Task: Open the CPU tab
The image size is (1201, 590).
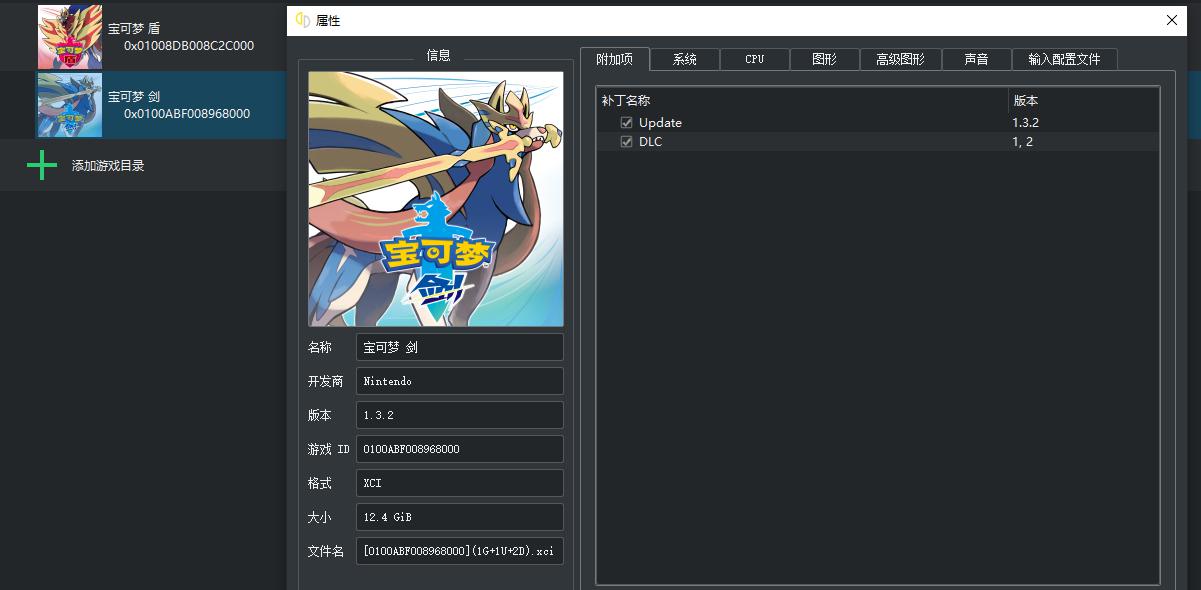Action: point(755,60)
